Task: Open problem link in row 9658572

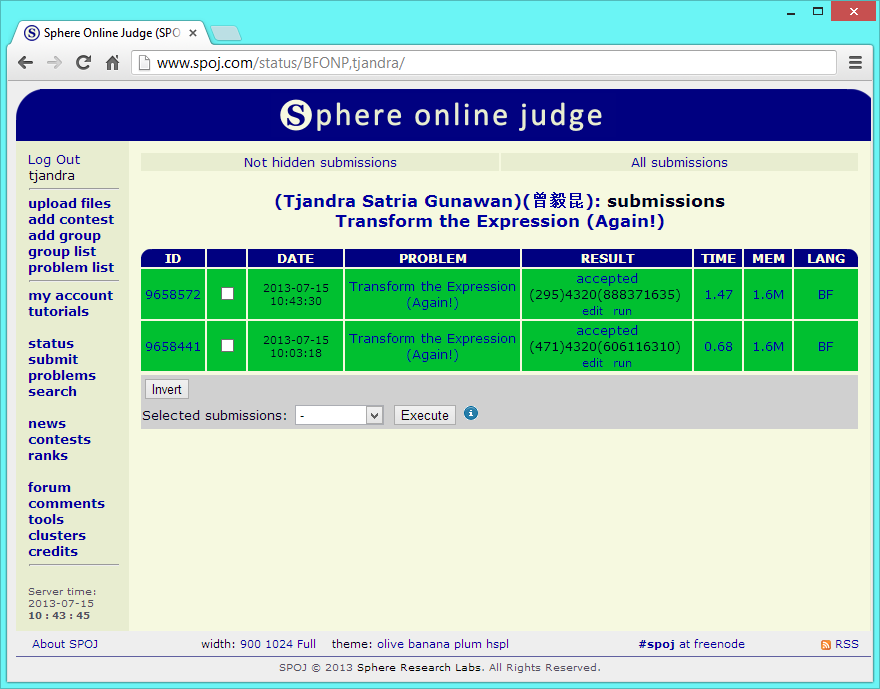Action: 432,295
